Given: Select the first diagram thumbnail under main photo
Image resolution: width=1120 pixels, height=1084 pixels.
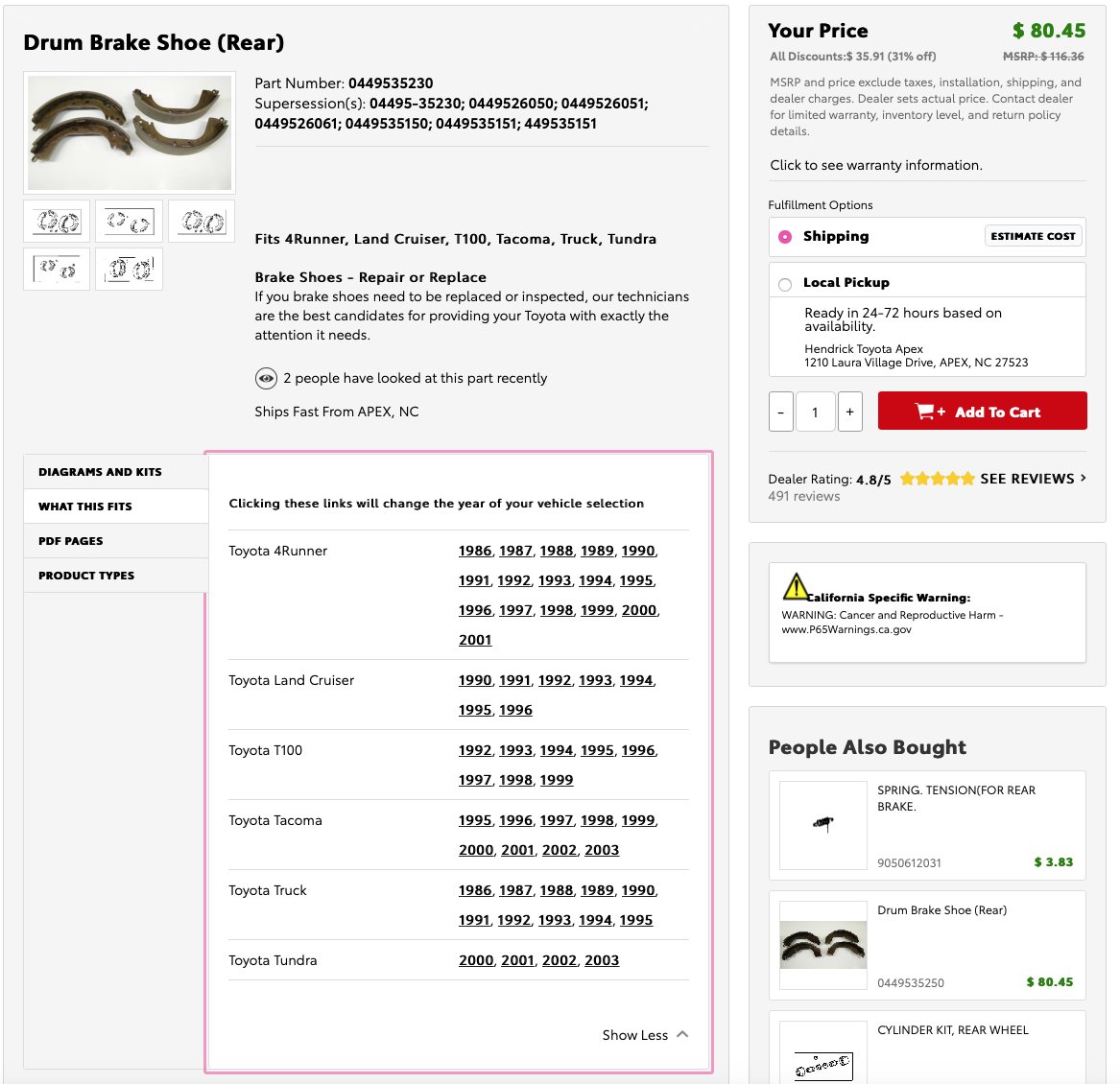Looking at the screenshot, I should point(58,222).
